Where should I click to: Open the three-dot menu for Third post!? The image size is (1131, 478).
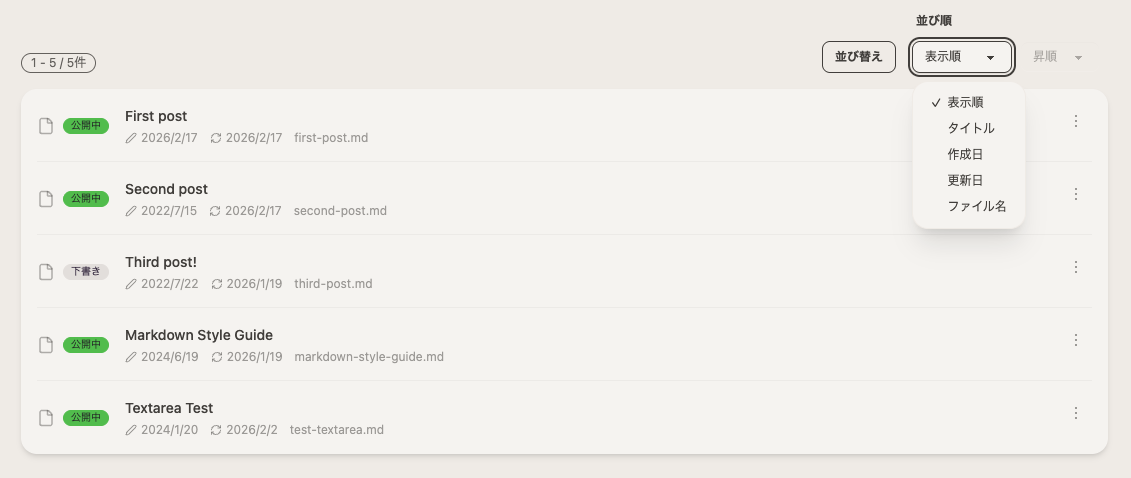pos(1075,267)
